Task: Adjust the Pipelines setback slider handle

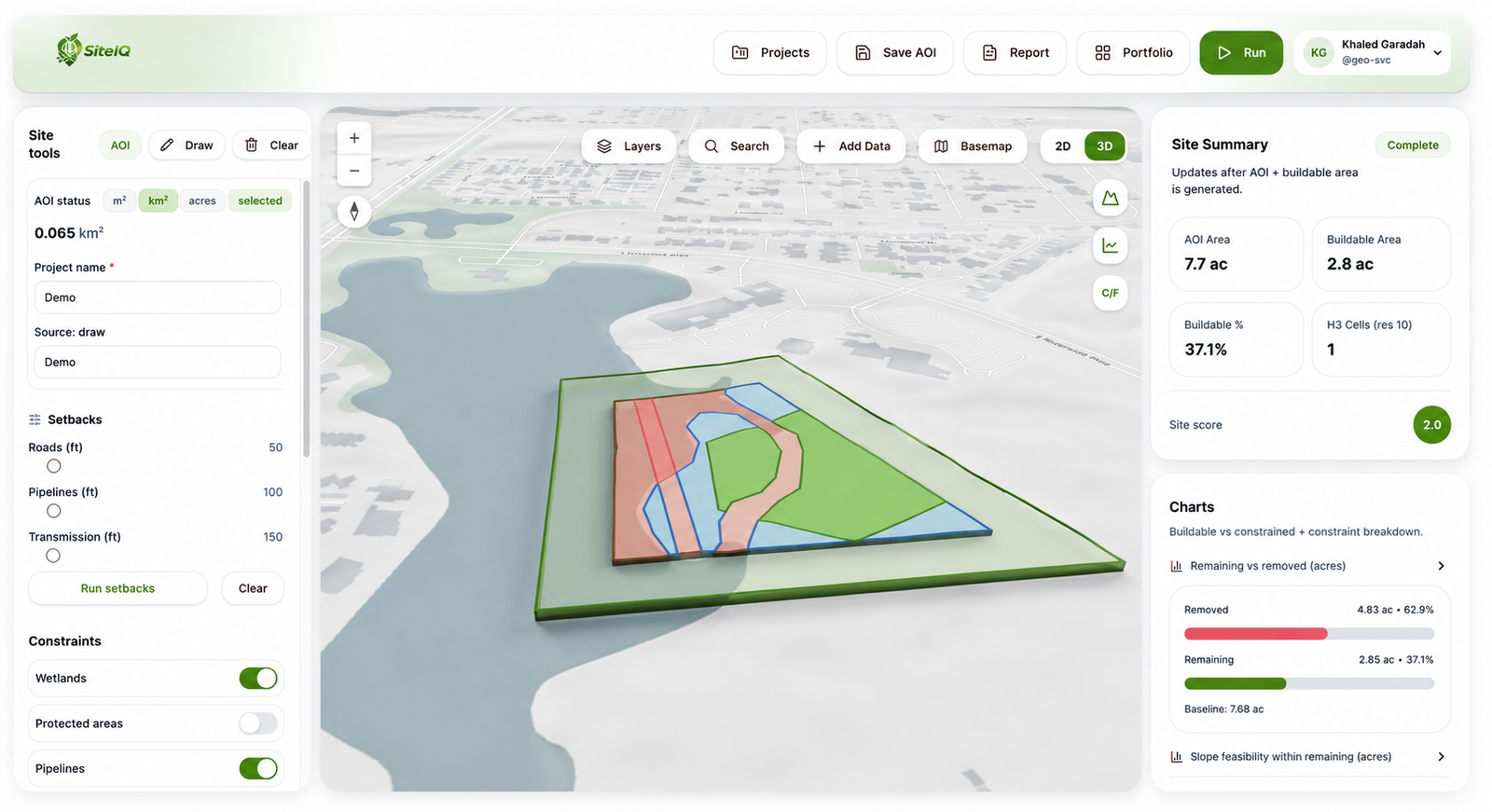Action: coord(54,511)
